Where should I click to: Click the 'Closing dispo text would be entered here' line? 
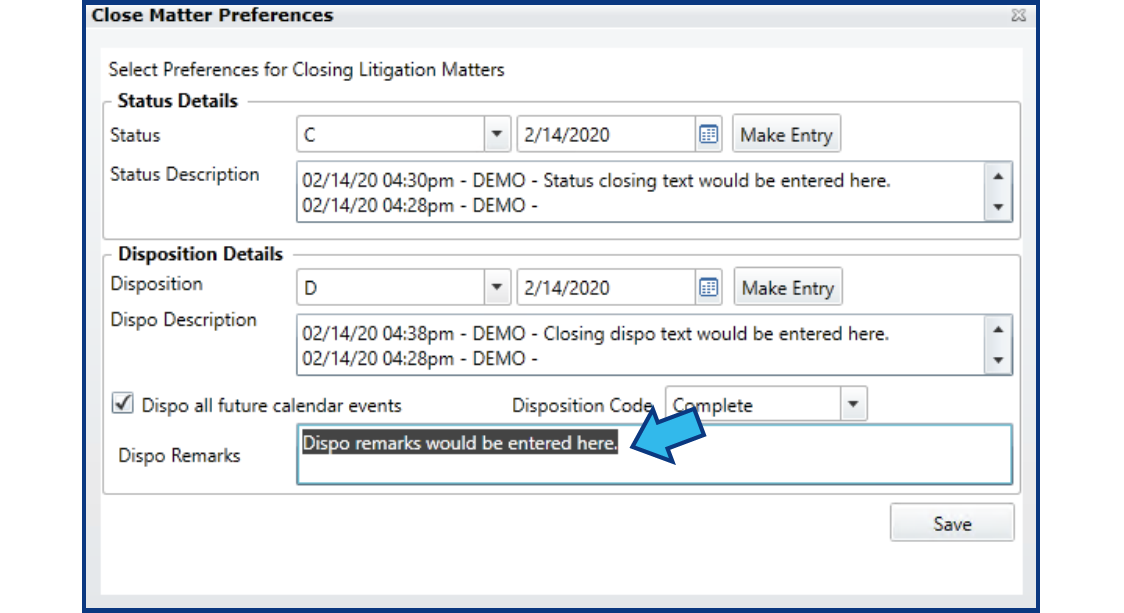tap(595, 334)
